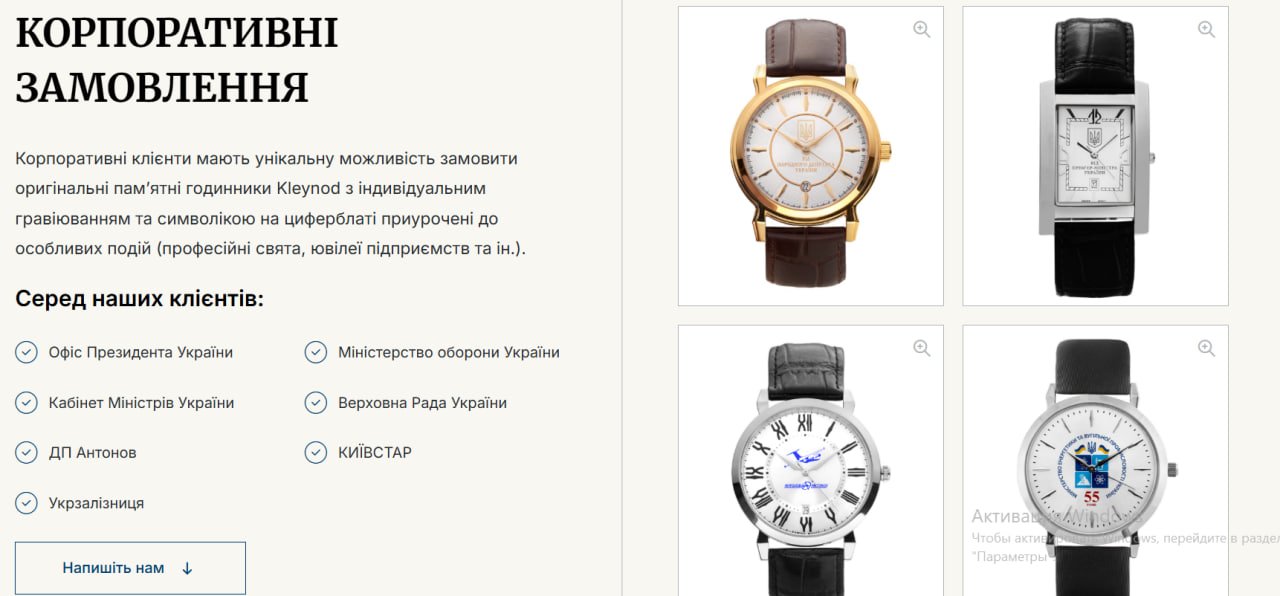Open the Roman numeral watch thumbnail

811,461
